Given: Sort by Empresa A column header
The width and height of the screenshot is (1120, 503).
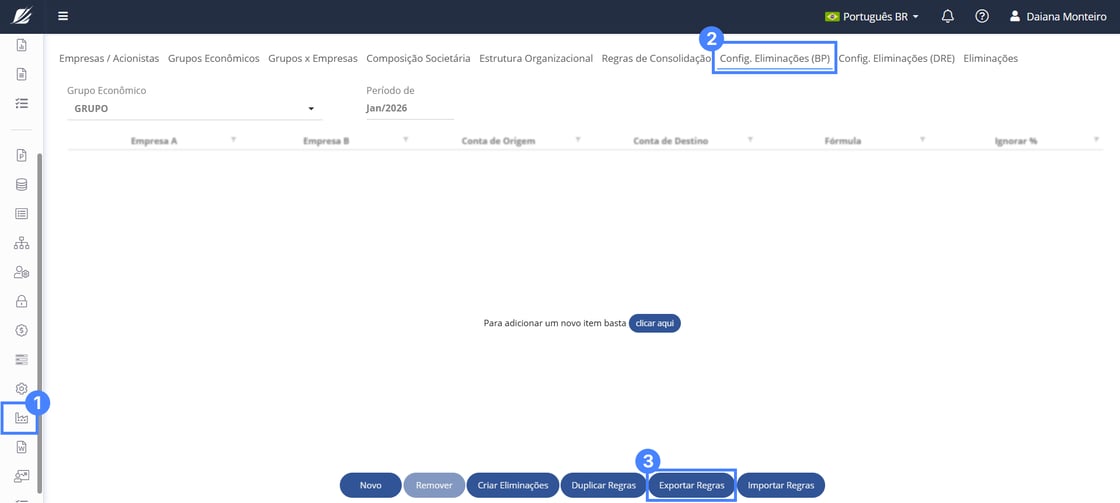Looking at the screenshot, I should 154,141.
